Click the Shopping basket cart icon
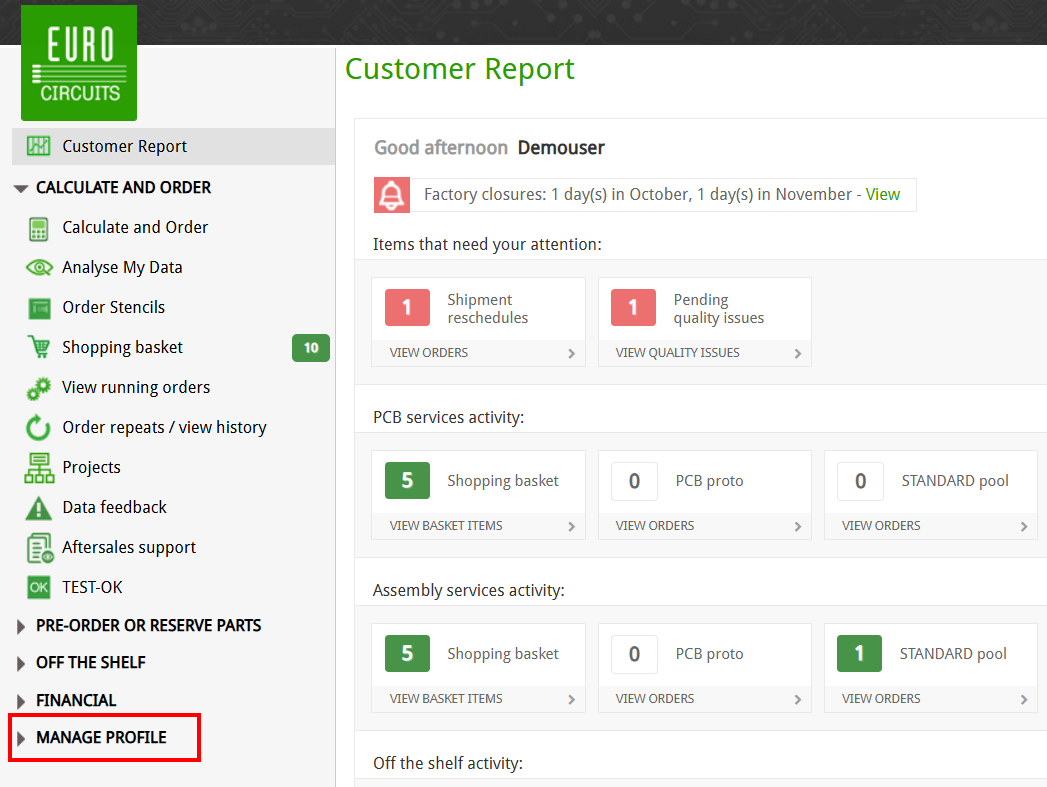Image resolution: width=1047 pixels, height=787 pixels. [x=38, y=348]
